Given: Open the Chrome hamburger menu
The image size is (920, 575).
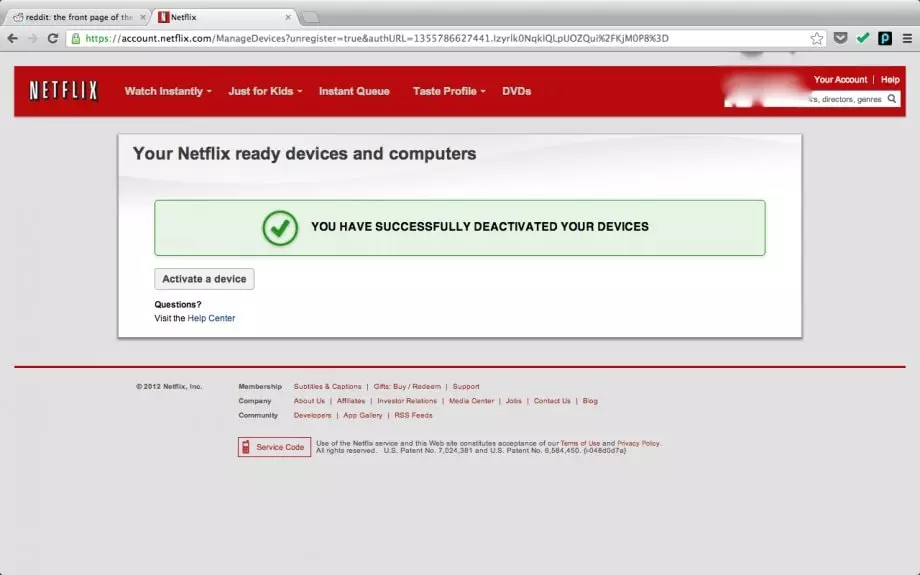Looking at the screenshot, I should (907, 39).
